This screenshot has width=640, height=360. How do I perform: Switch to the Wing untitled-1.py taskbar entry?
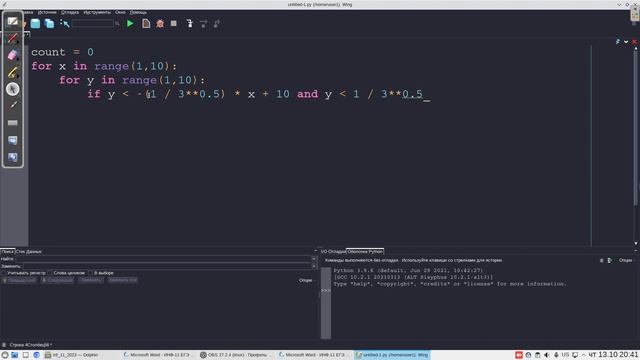392,355
